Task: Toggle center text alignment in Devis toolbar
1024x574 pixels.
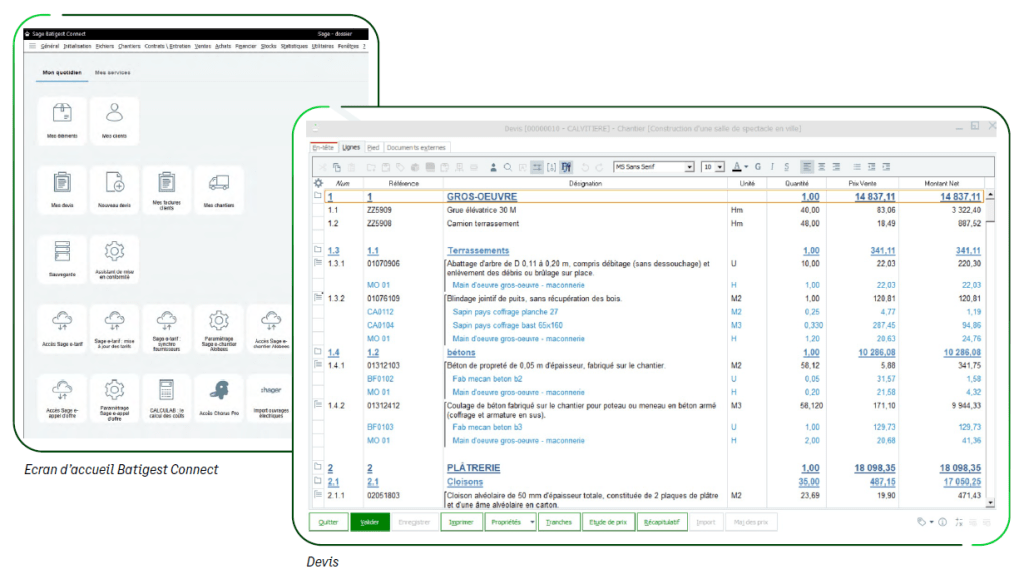Action: click(x=822, y=167)
